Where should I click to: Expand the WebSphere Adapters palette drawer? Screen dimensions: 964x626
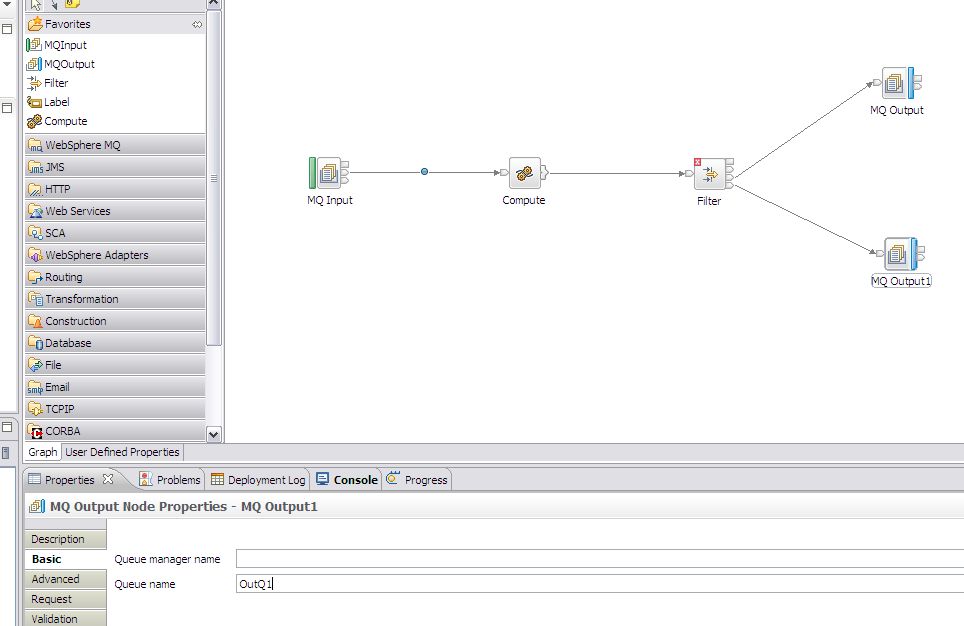(115, 255)
